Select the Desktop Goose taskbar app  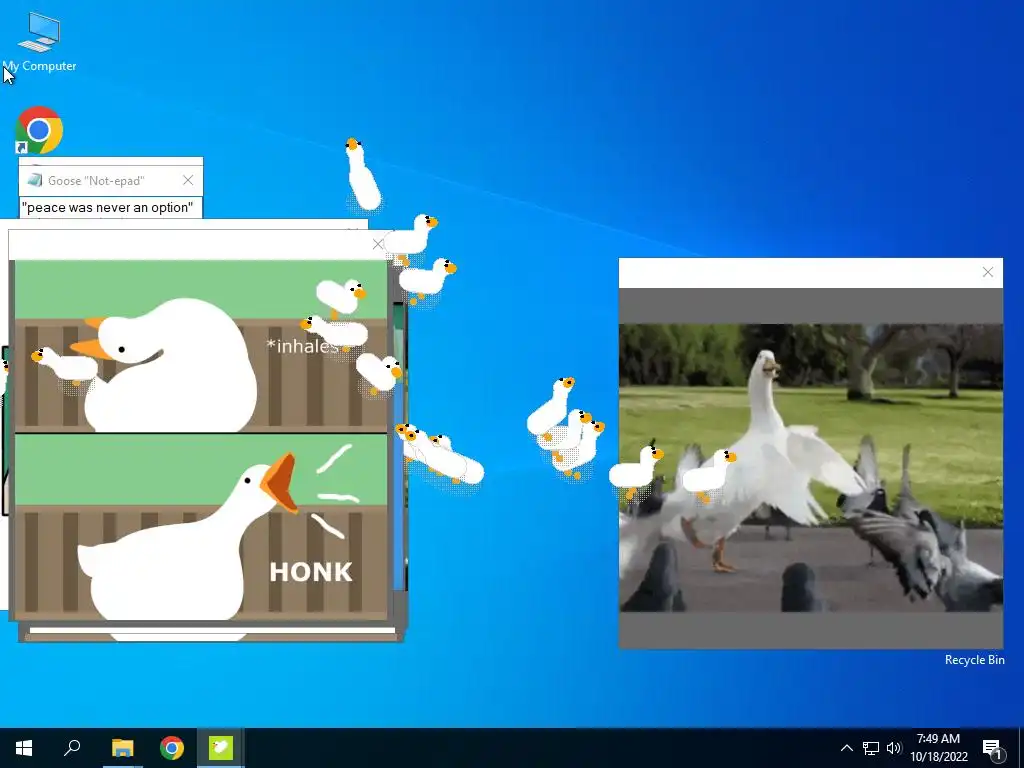[221, 748]
